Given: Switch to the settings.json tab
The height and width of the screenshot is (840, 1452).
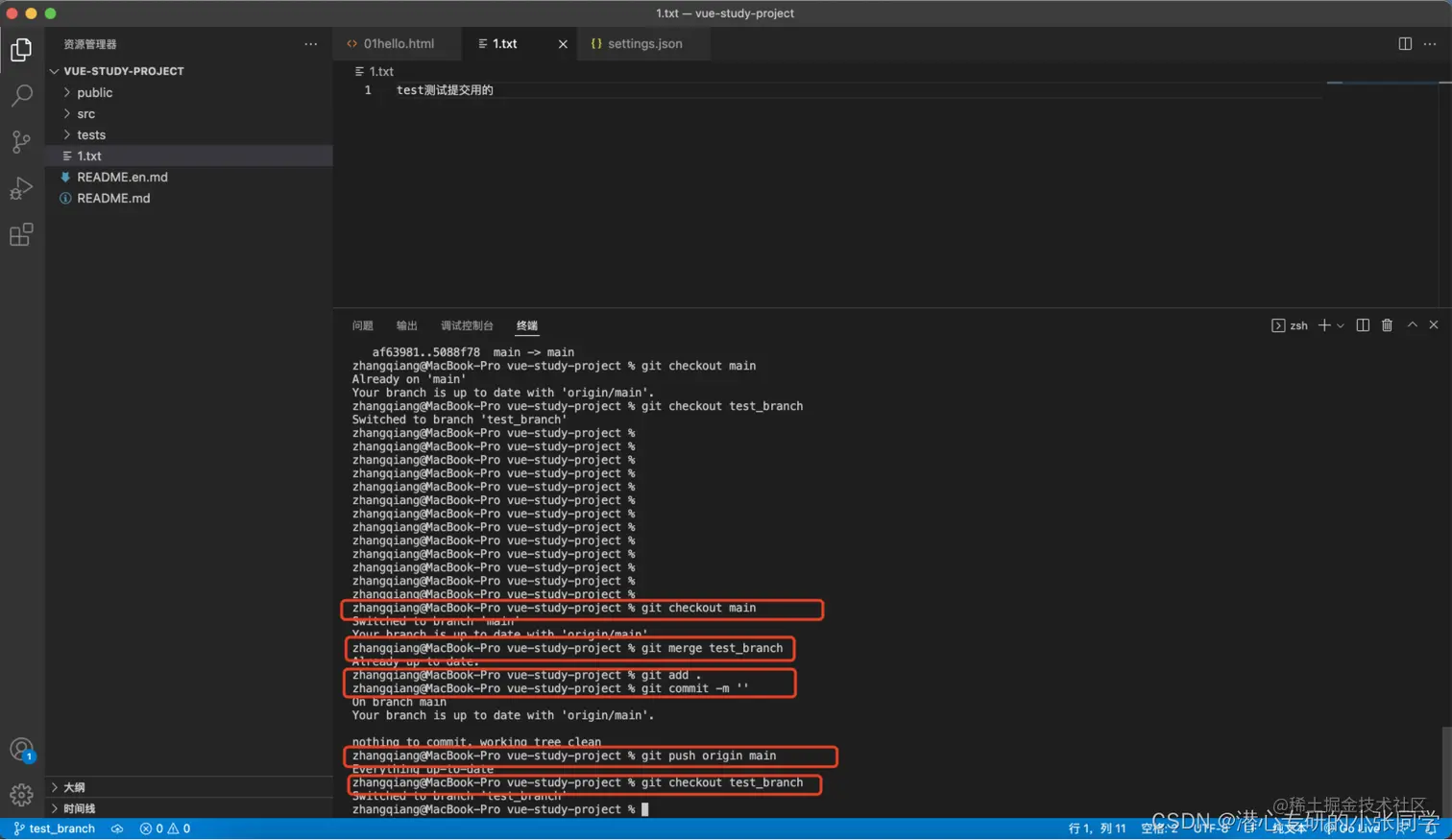Looking at the screenshot, I should [643, 44].
